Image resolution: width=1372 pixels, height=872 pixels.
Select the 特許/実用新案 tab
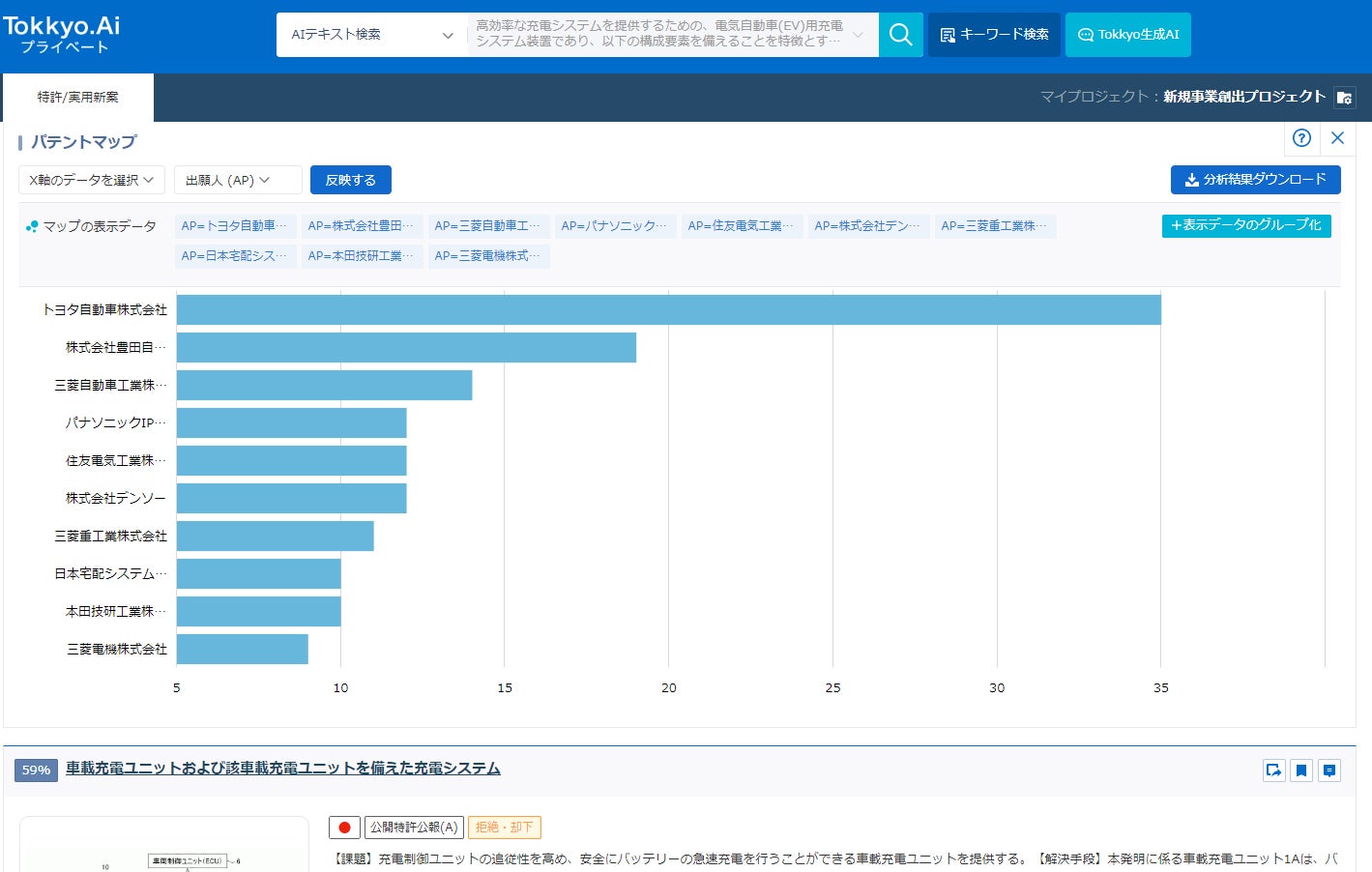pyautogui.click(x=78, y=98)
